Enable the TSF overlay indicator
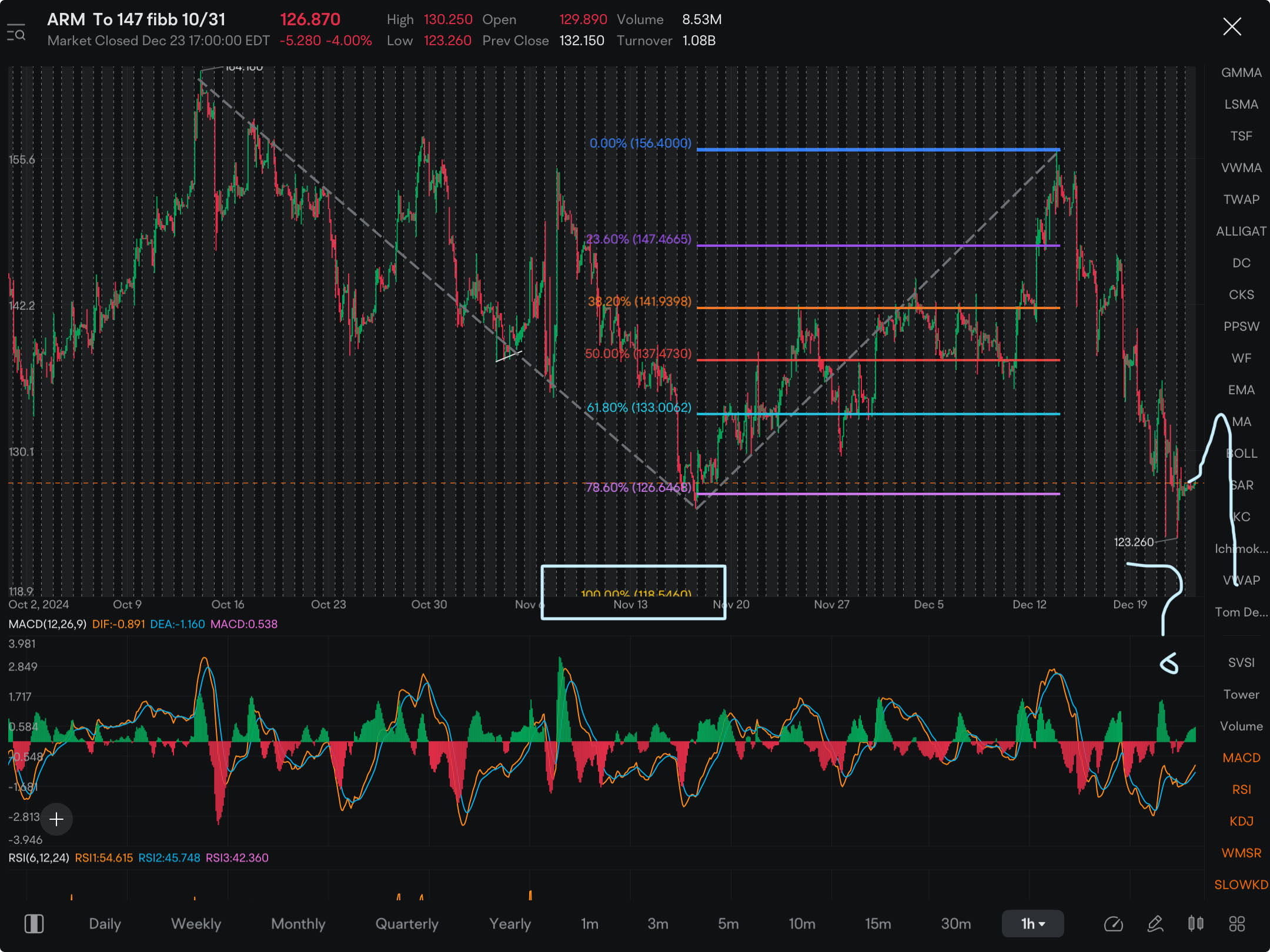Image resolution: width=1270 pixels, height=952 pixels. [x=1241, y=136]
